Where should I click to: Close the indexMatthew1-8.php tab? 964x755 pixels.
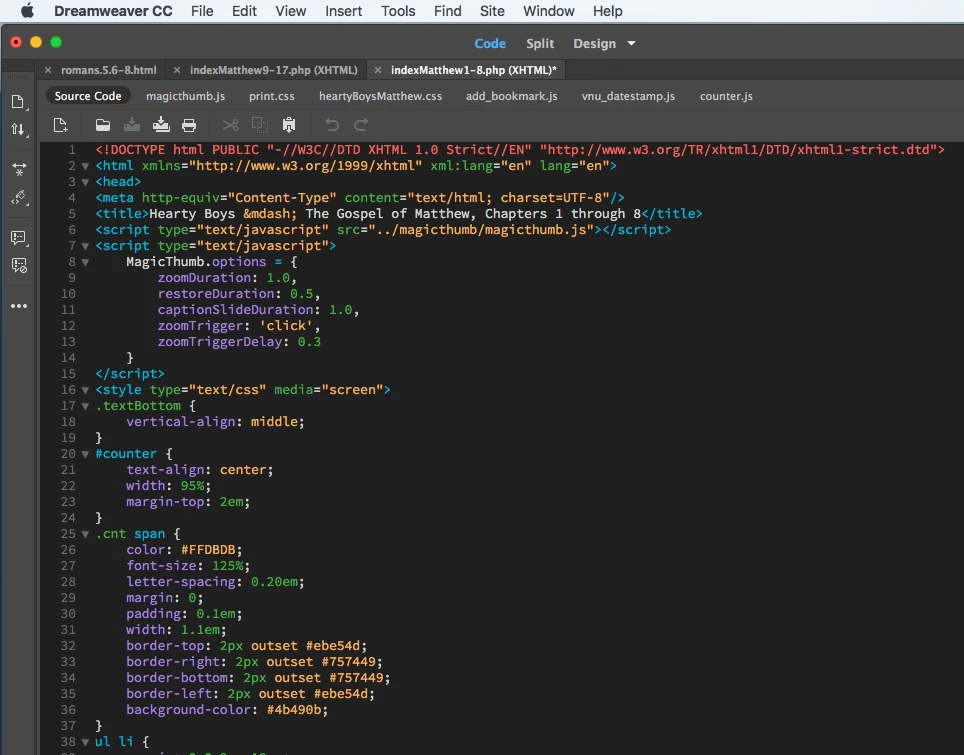point(377,70)
